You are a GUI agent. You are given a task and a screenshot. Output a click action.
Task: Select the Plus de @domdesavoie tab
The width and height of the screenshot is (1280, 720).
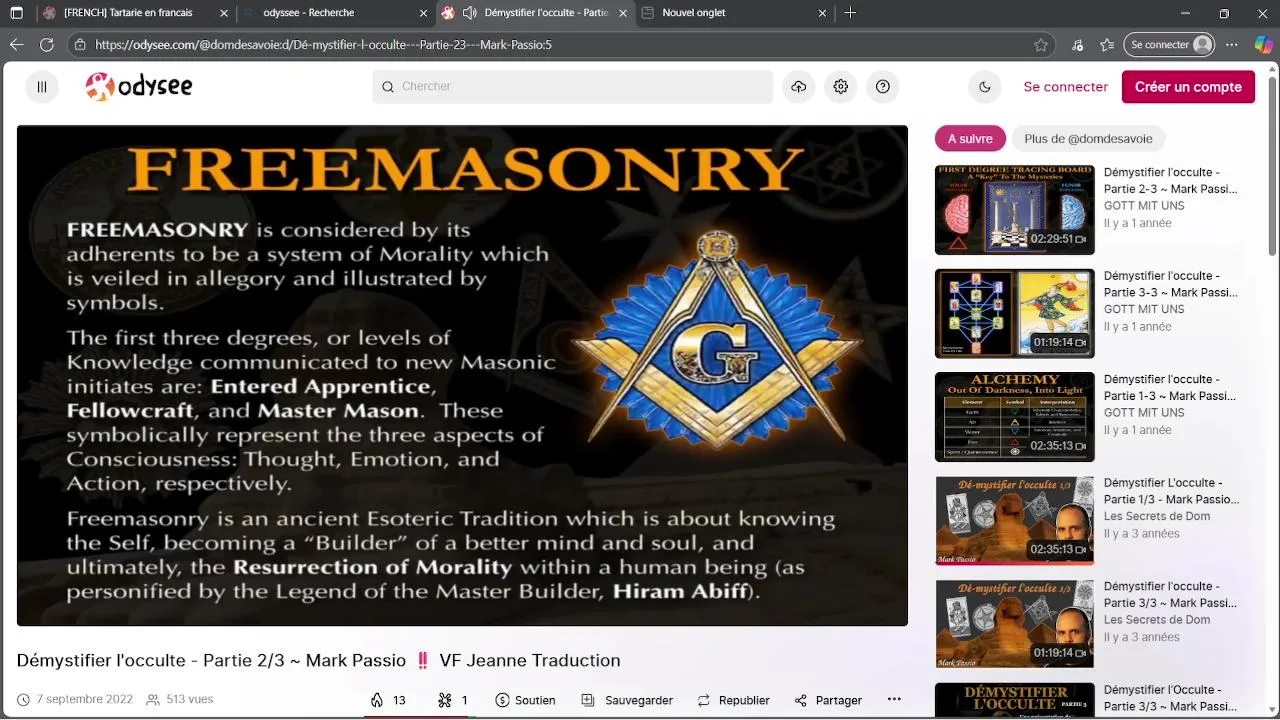pos(1088,139)
